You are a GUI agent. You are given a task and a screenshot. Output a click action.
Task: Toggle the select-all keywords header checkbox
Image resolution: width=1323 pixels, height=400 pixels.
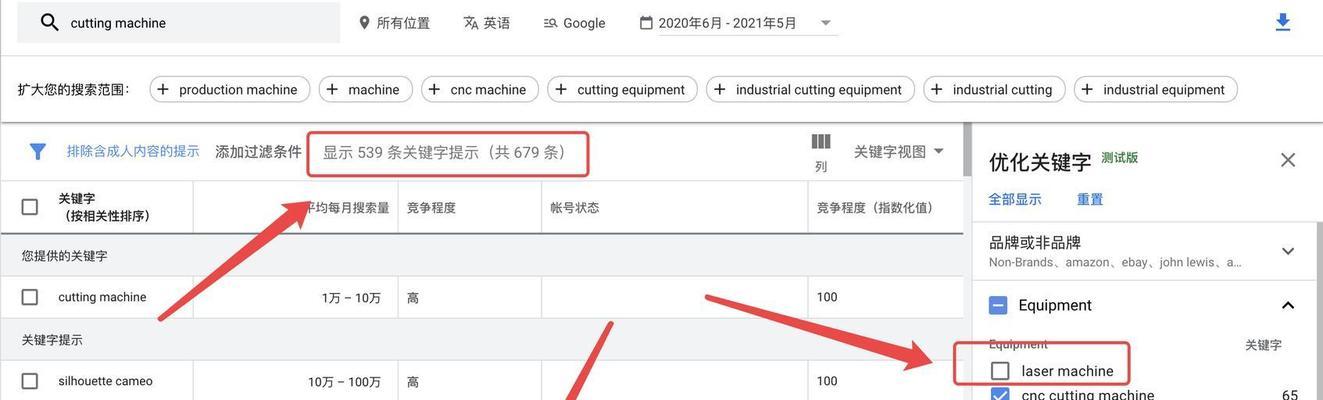click(30, 207)
